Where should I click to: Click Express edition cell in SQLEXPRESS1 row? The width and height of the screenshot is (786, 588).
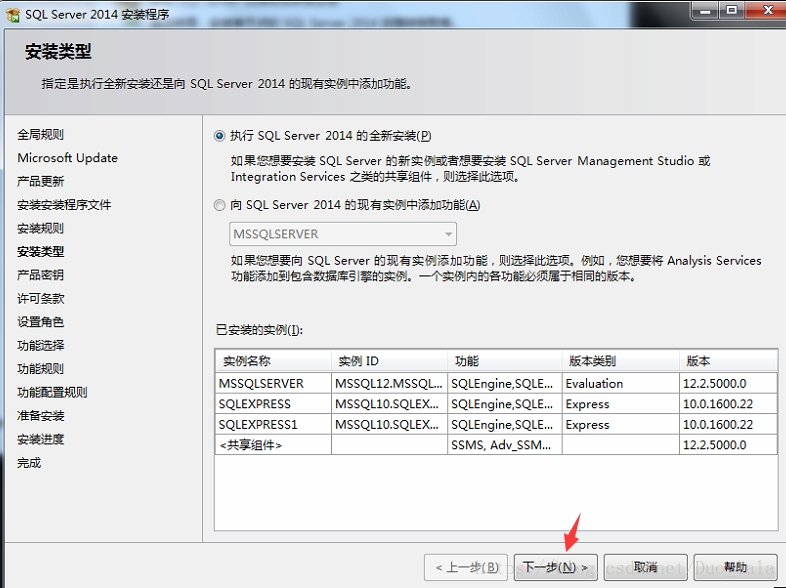coord(621,425)
